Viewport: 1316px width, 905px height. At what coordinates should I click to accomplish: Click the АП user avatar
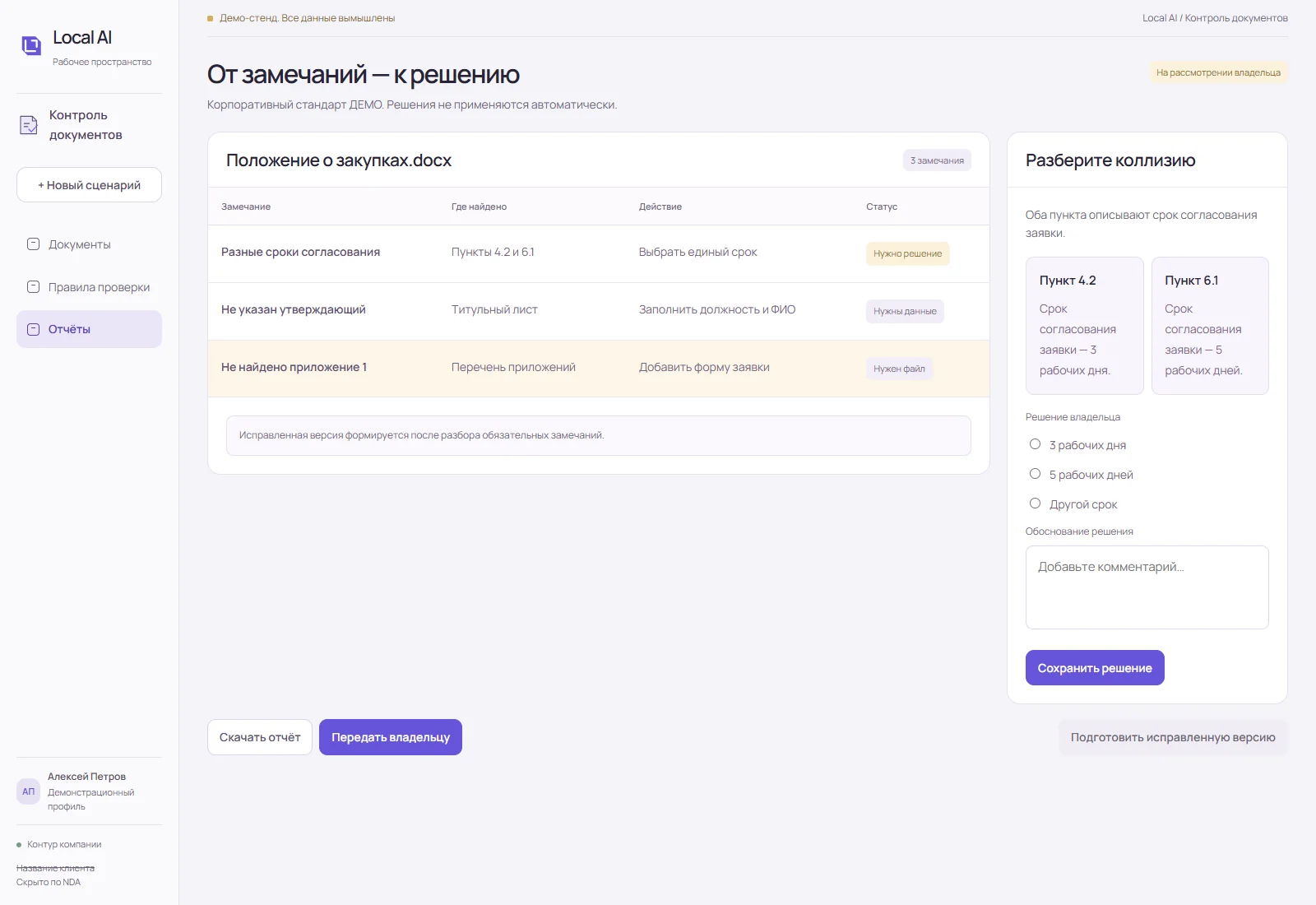29,791
